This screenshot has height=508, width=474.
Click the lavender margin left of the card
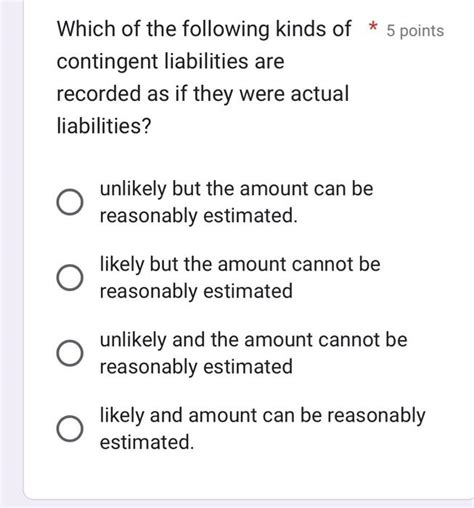coord(12,253)
